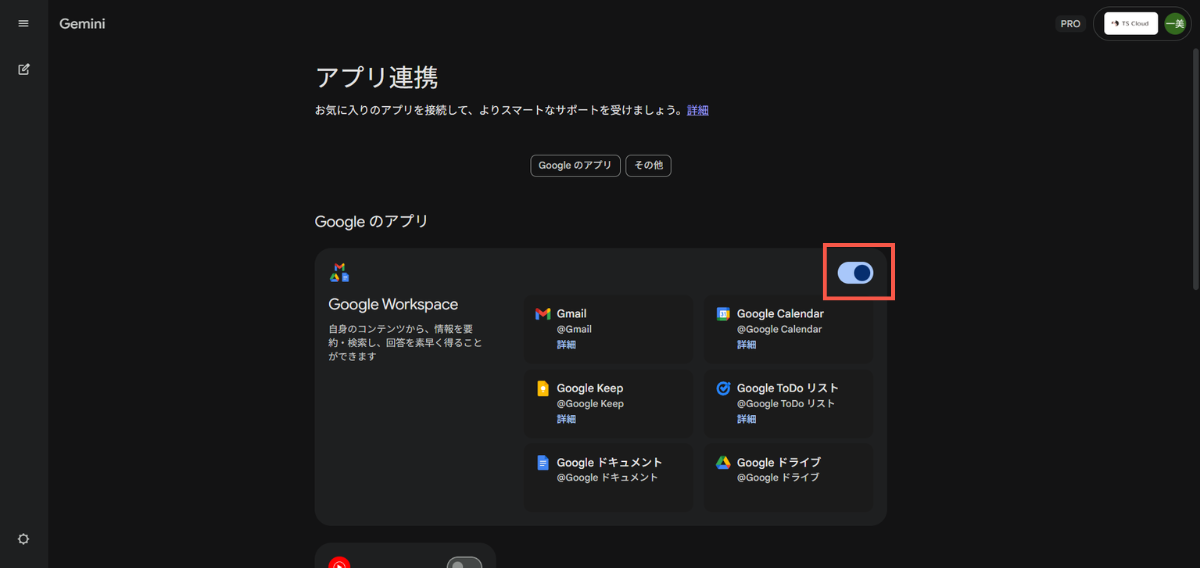Start a new chat with pencil icon
Viewport: 1200px width, 568px height.
(23, 70)
